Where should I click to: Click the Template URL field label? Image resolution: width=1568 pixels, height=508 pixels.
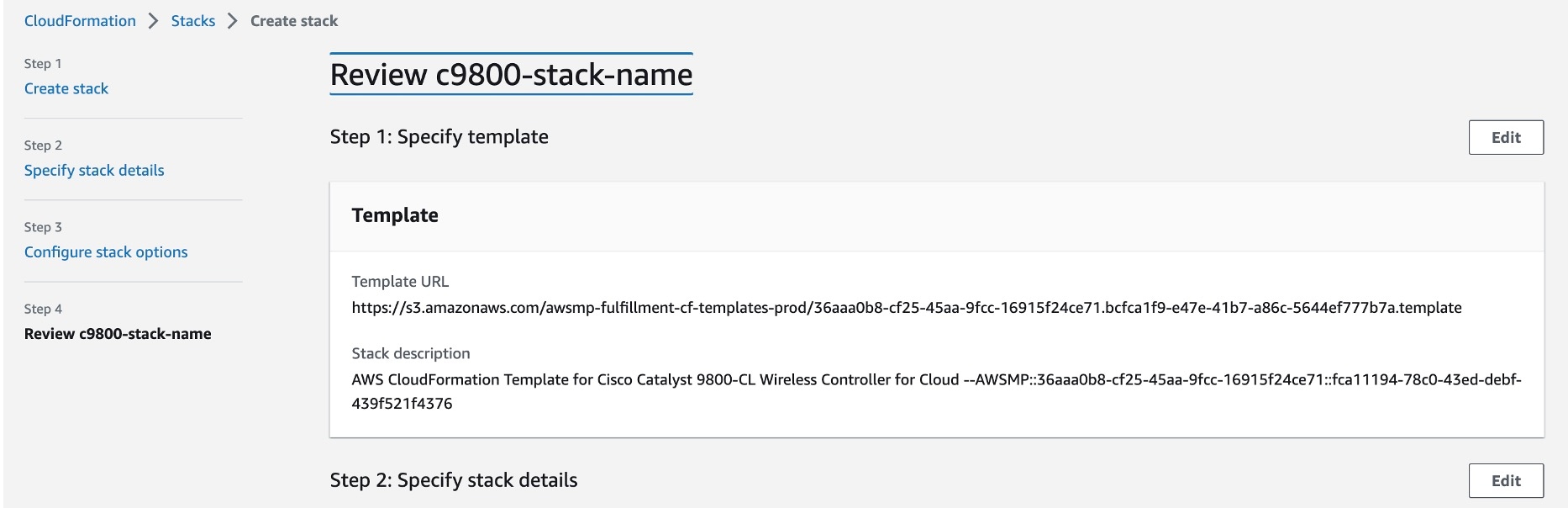[x=400, y=282]
